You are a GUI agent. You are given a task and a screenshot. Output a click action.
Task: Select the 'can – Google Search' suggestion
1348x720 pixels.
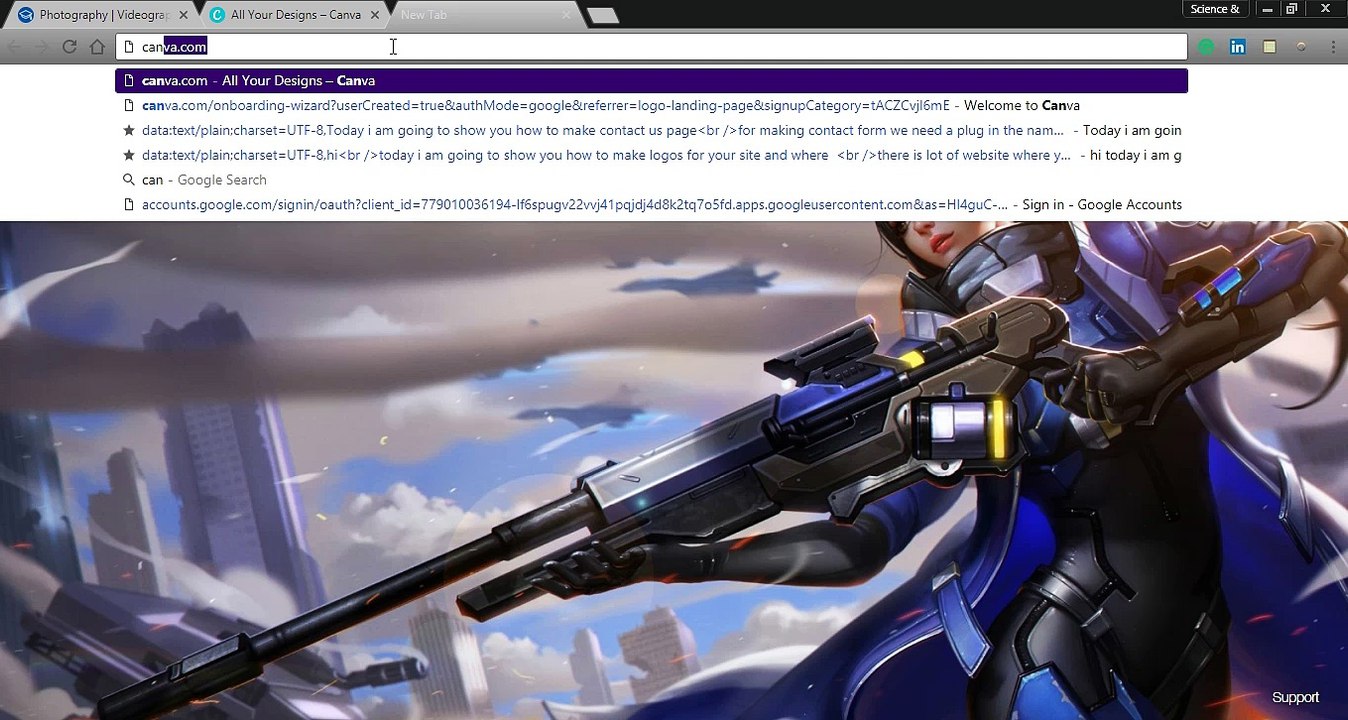point(651,180)
